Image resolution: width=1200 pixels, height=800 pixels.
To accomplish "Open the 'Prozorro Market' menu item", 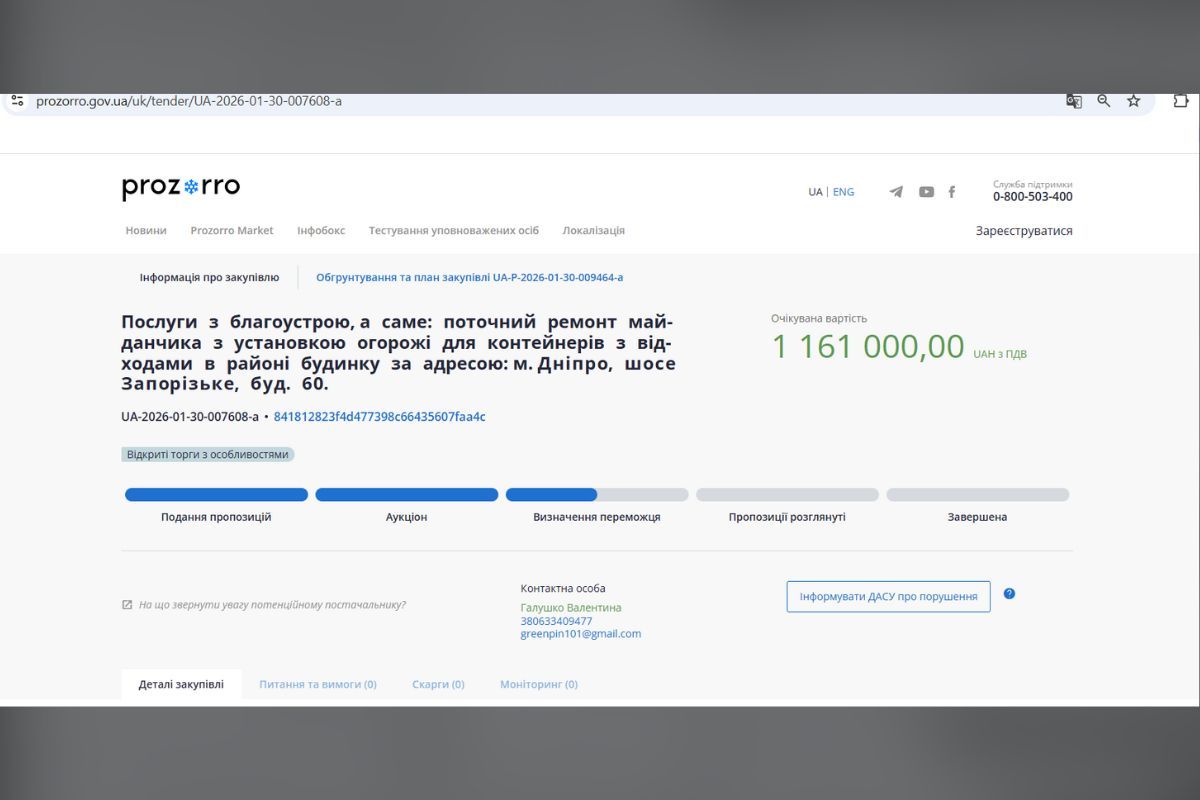I will [x=232, y=230].
